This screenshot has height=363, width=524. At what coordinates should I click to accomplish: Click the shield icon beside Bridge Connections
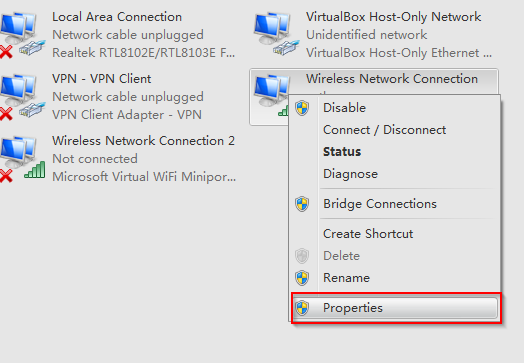[302, 204]
